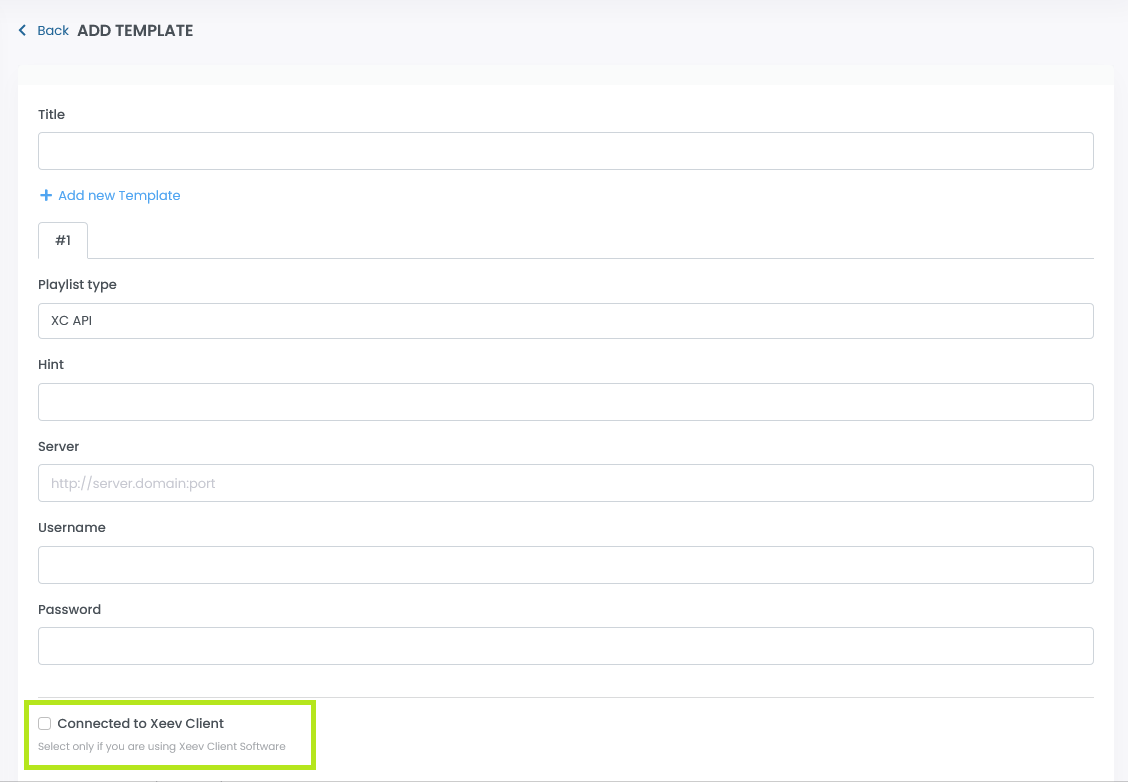
Task: Click the Server field label
Action: pos(58,446)
